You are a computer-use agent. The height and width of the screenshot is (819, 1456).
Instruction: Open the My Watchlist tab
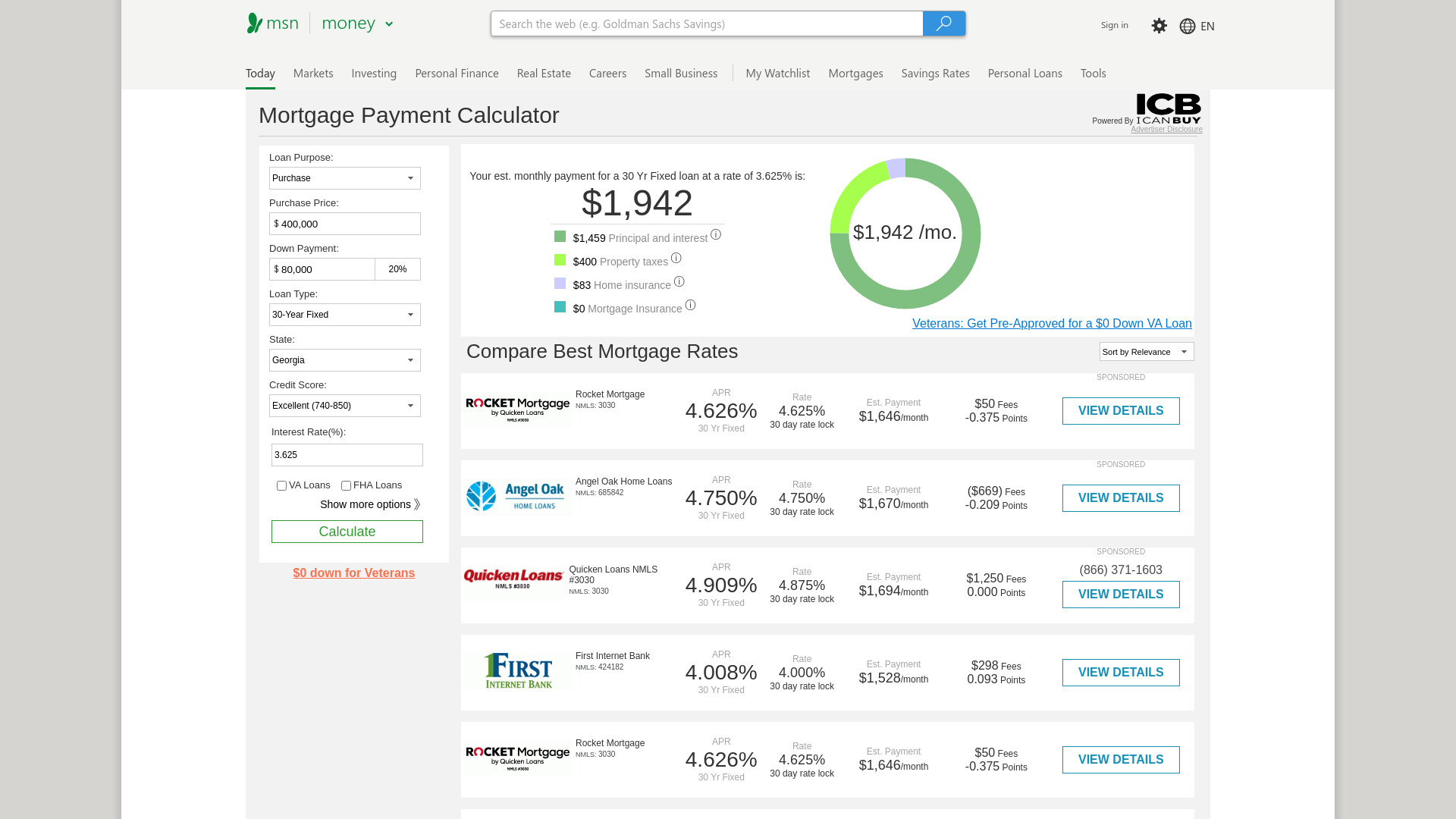click(777, 74)
